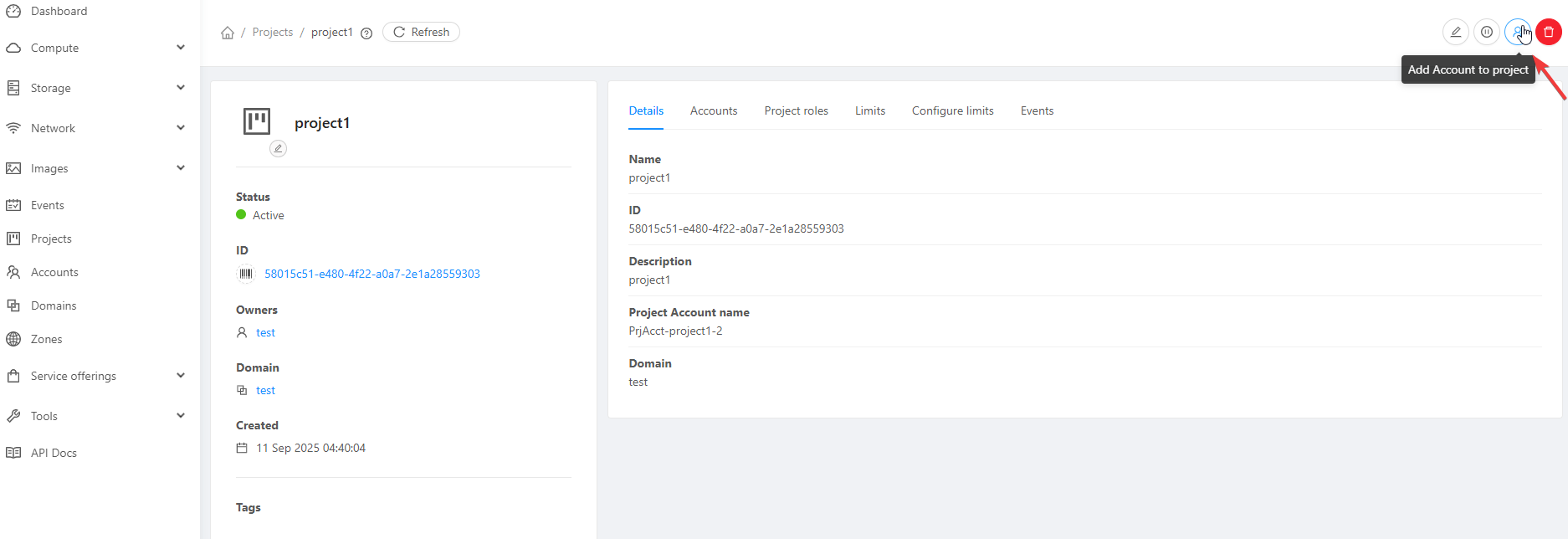Select the Configure limits tab
This screenshot has height=539, width=1568.
952,110
